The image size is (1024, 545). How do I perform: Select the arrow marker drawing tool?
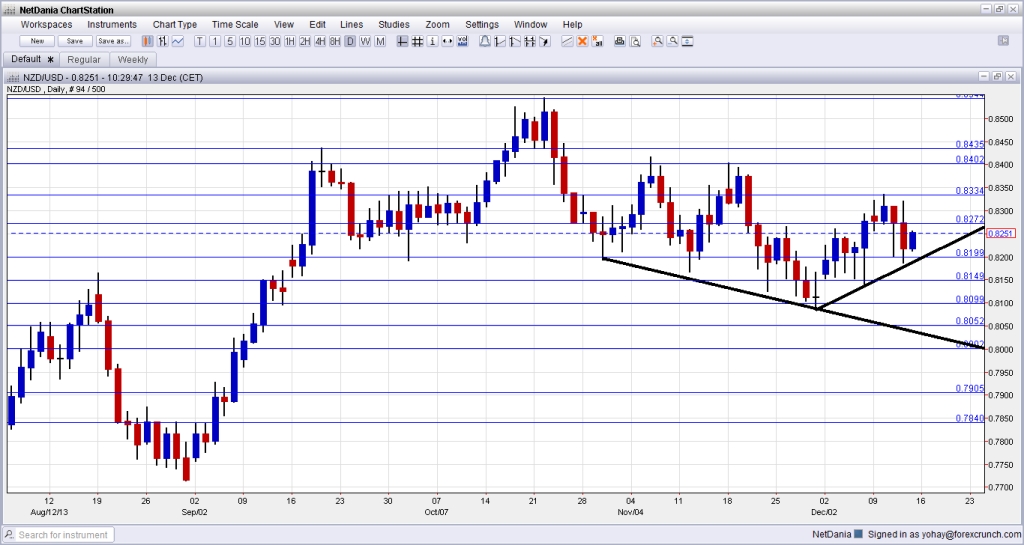[x=545, y=41]
